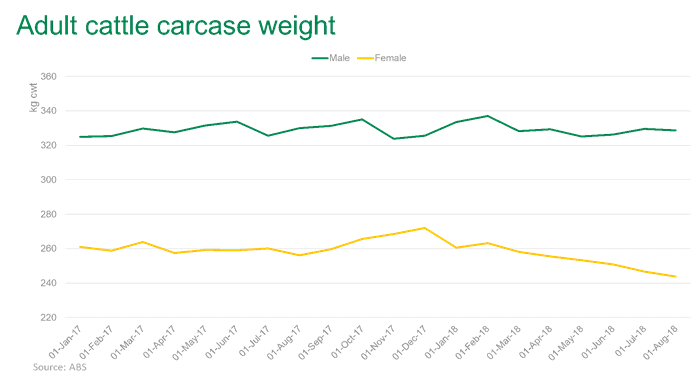Click the Female legend entry
This screenshot has width=700, height=378.
coord(382,58)
